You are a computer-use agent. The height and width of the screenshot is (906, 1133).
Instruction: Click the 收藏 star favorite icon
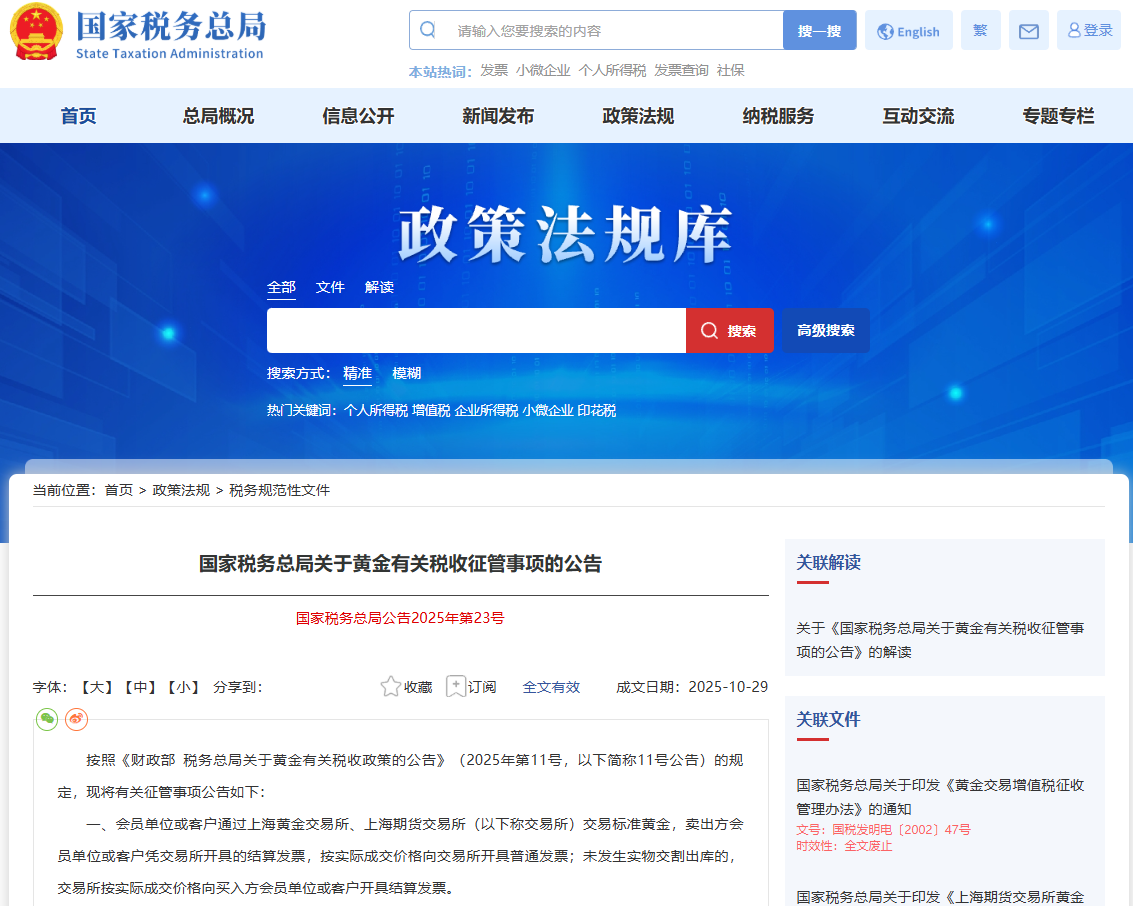point(391,687)
